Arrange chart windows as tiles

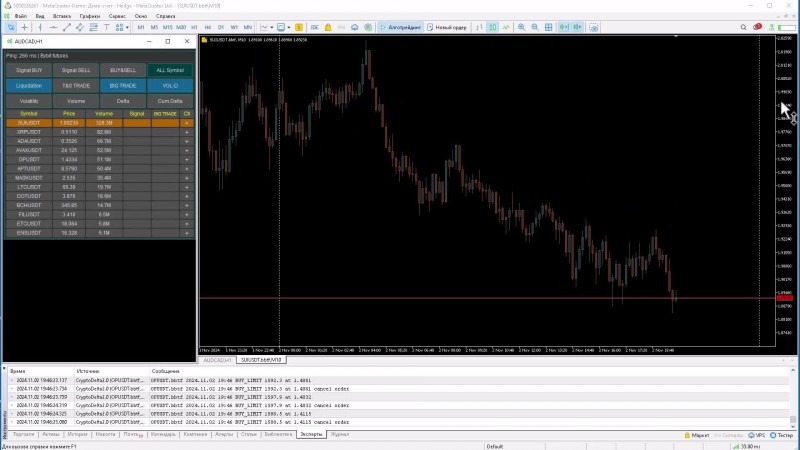[x=548, y=28]
